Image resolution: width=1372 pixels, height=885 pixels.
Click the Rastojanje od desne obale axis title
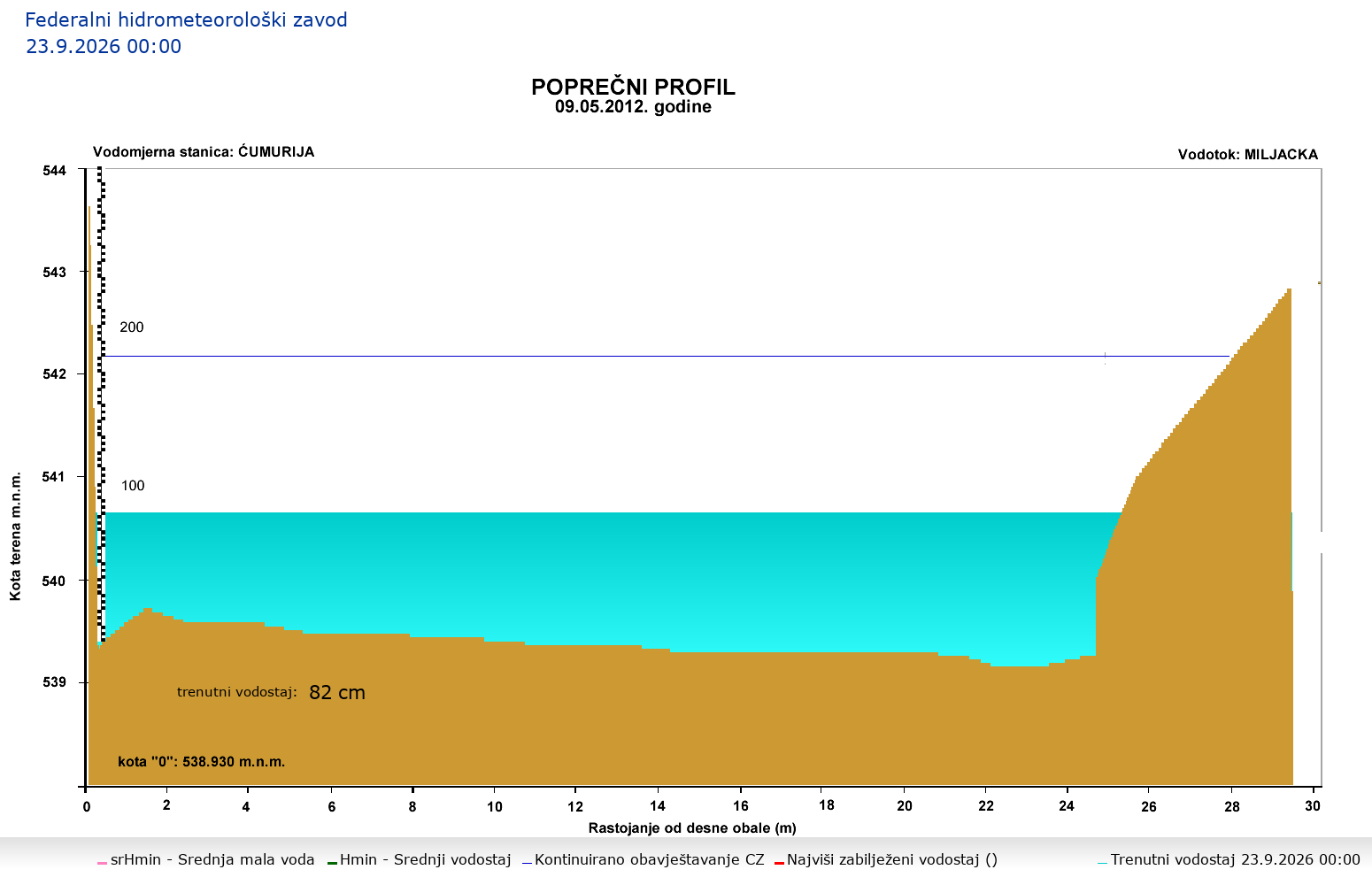[692, 828]
